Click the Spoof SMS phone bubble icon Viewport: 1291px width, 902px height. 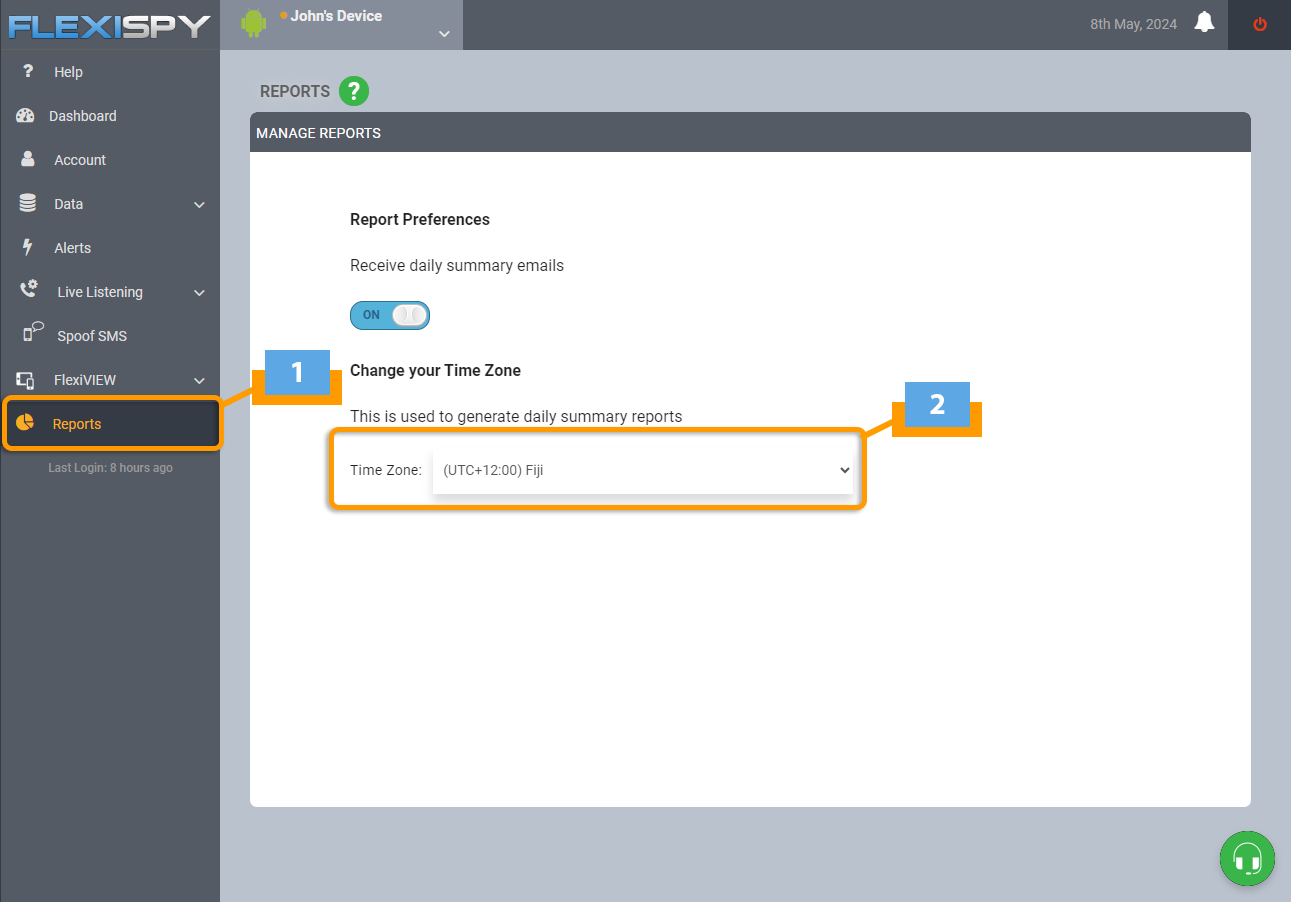point(34,333)
